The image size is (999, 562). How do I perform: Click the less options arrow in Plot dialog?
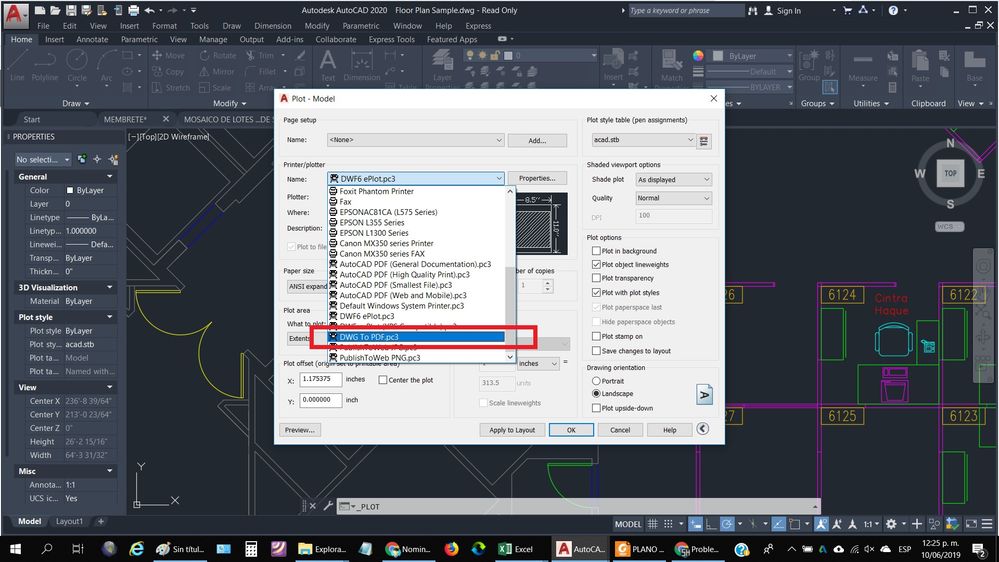click(x=703, y=429)
